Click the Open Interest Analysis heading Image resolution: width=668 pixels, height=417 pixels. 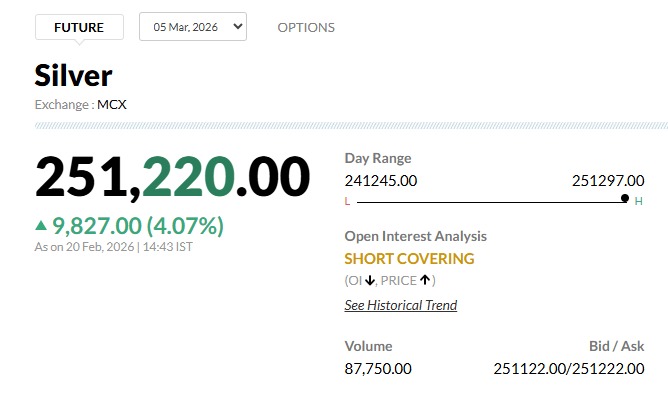coord(415,236)
